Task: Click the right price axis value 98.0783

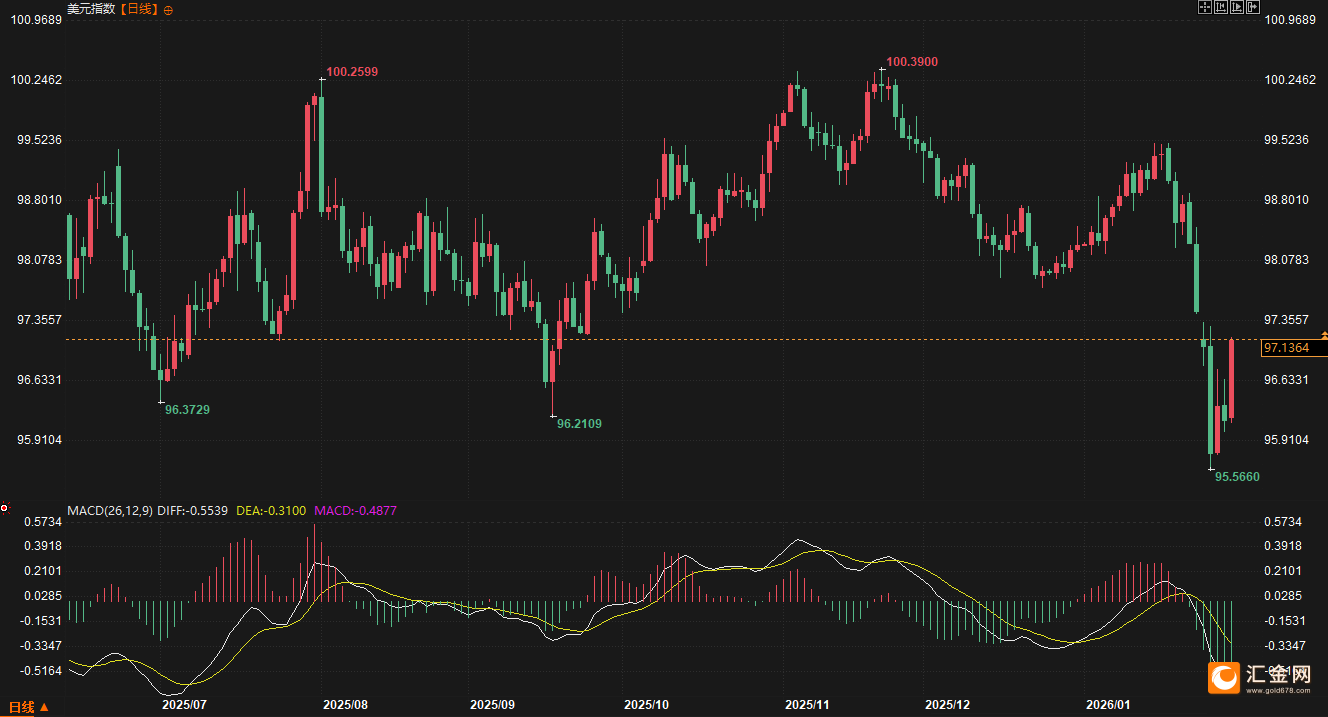Action: click(1287, 260)
